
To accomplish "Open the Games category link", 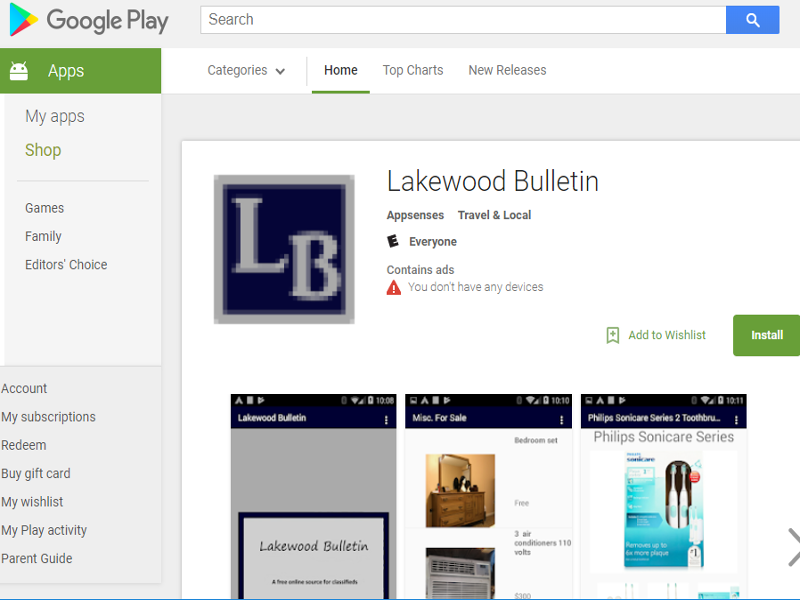I will (x=44, y=208).
